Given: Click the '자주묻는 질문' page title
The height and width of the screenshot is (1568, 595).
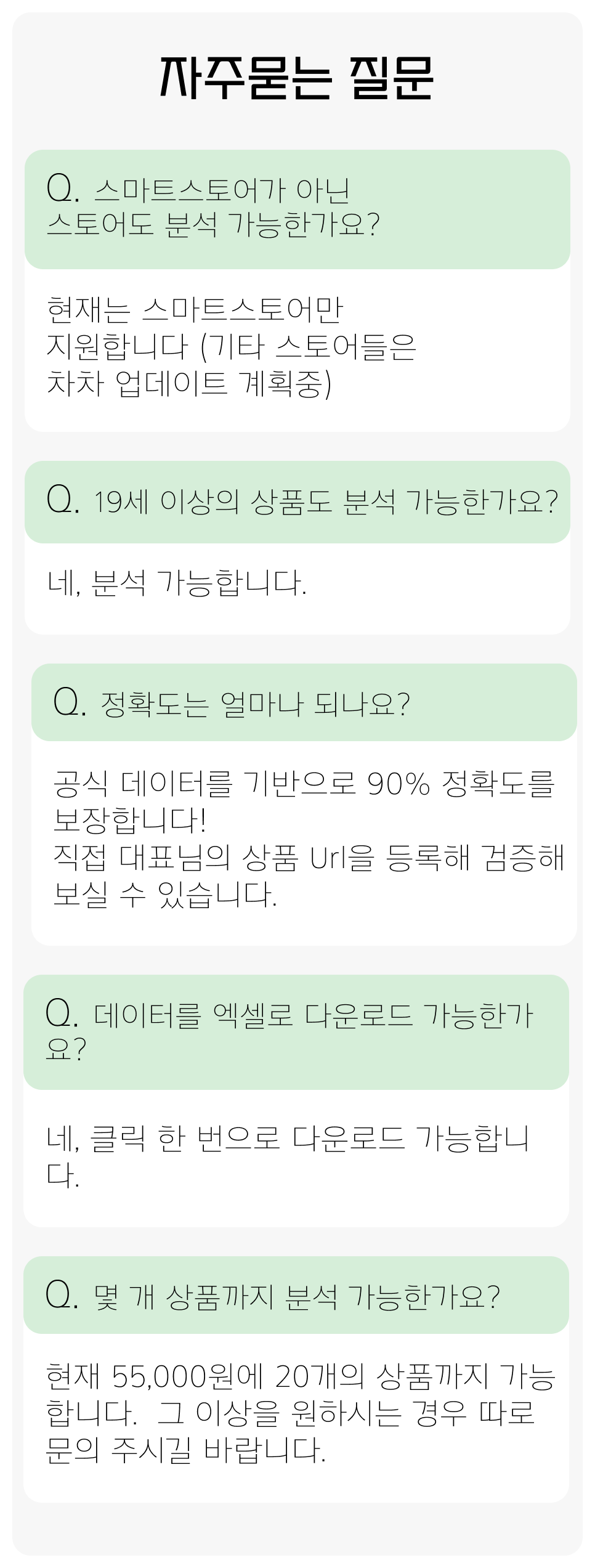Looking at the screenshot, I should (x=297, y=79).
